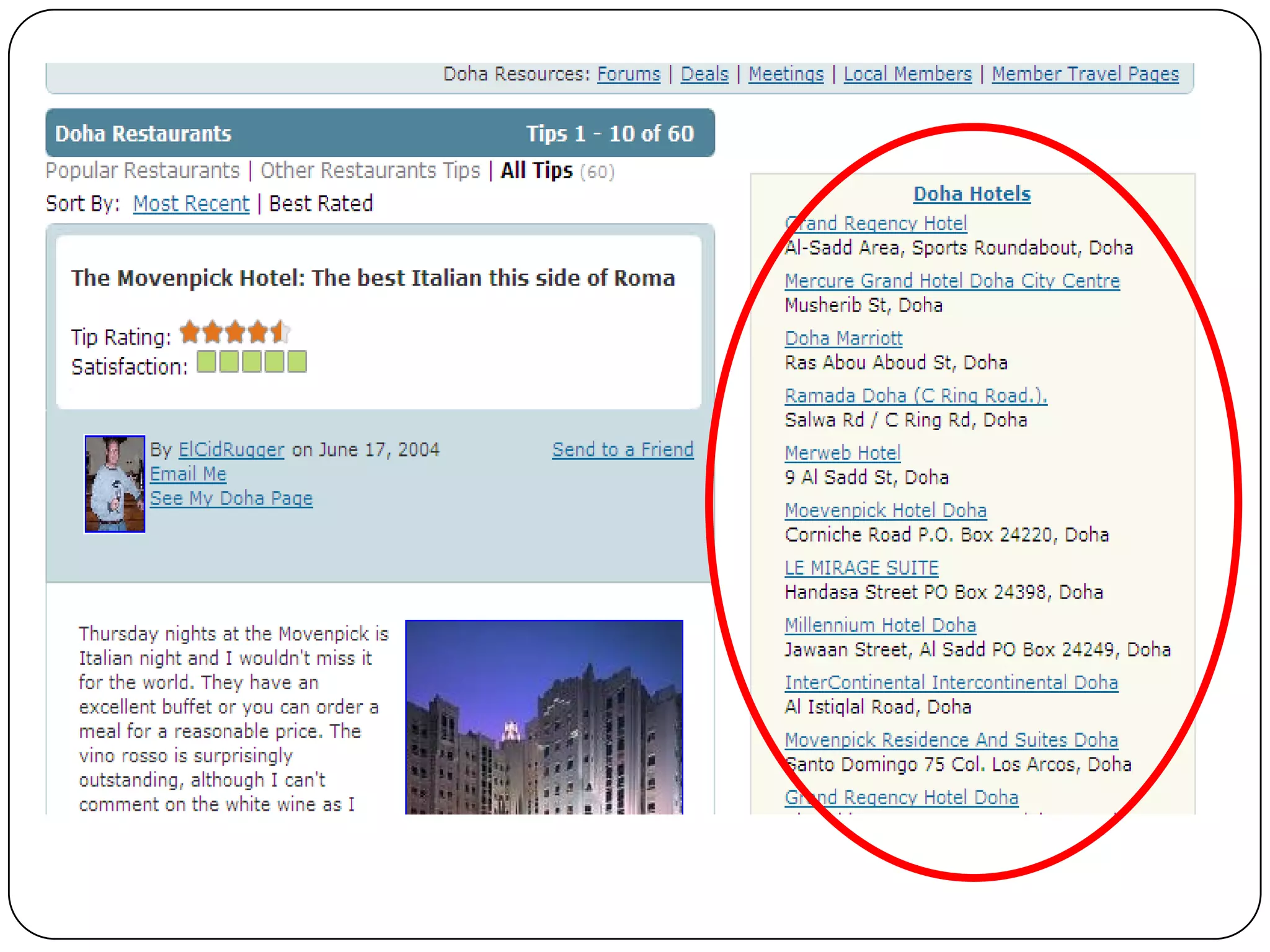Screen dimensions: 1270x952
Task: Open Millennium Hotel Doha link
Action: (x=880, y=625)
